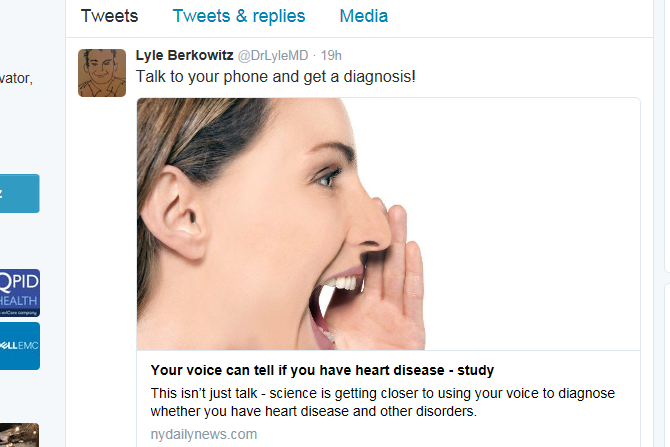This screenshot has height=447, width=670.
Task: Click the @DrLyleMD handle
Action: pyautogui.click(x=273, y=56)
